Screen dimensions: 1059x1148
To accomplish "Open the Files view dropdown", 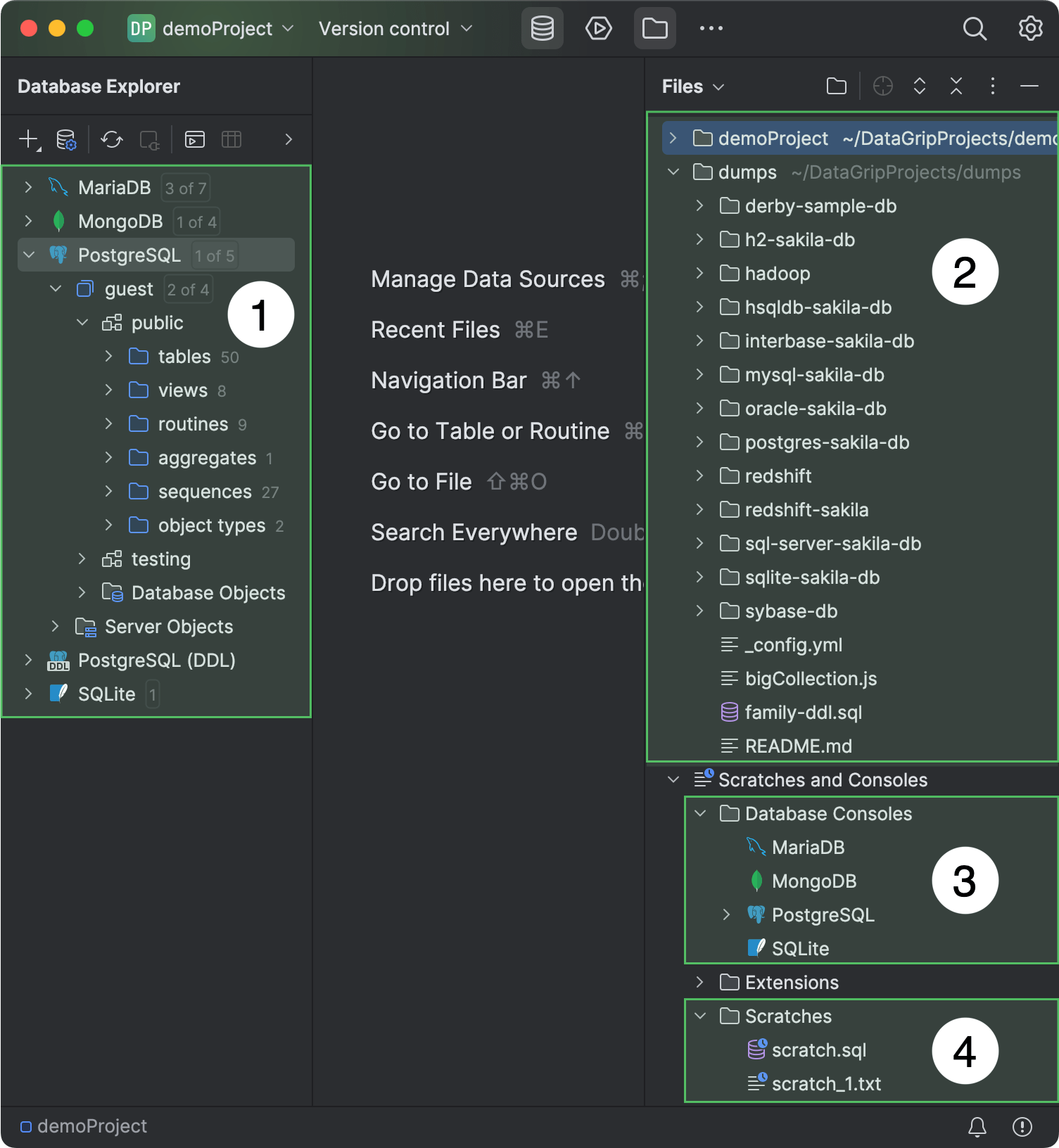I will (x=692, y=87).
